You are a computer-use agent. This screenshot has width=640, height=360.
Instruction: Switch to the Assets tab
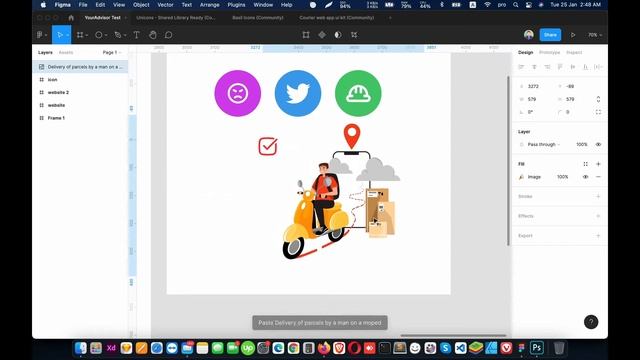(x=66, y=53)
